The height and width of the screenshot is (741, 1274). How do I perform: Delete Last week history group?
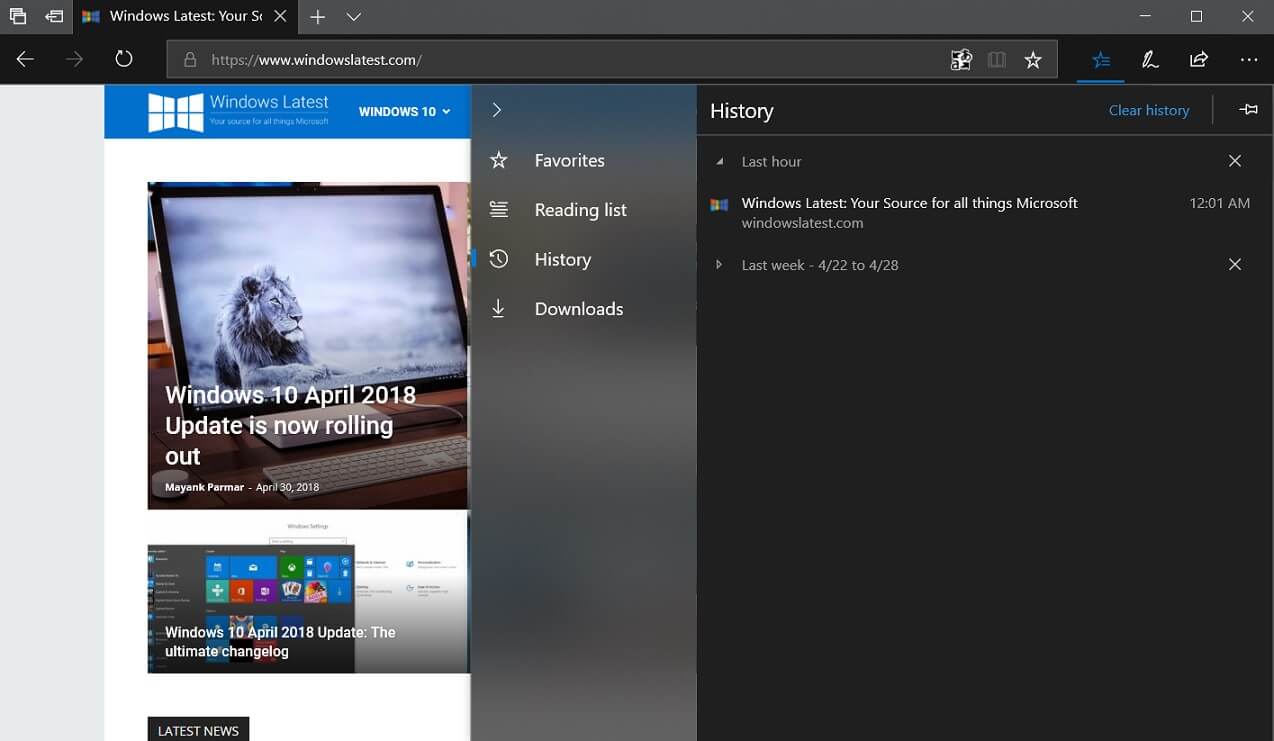1235,264
